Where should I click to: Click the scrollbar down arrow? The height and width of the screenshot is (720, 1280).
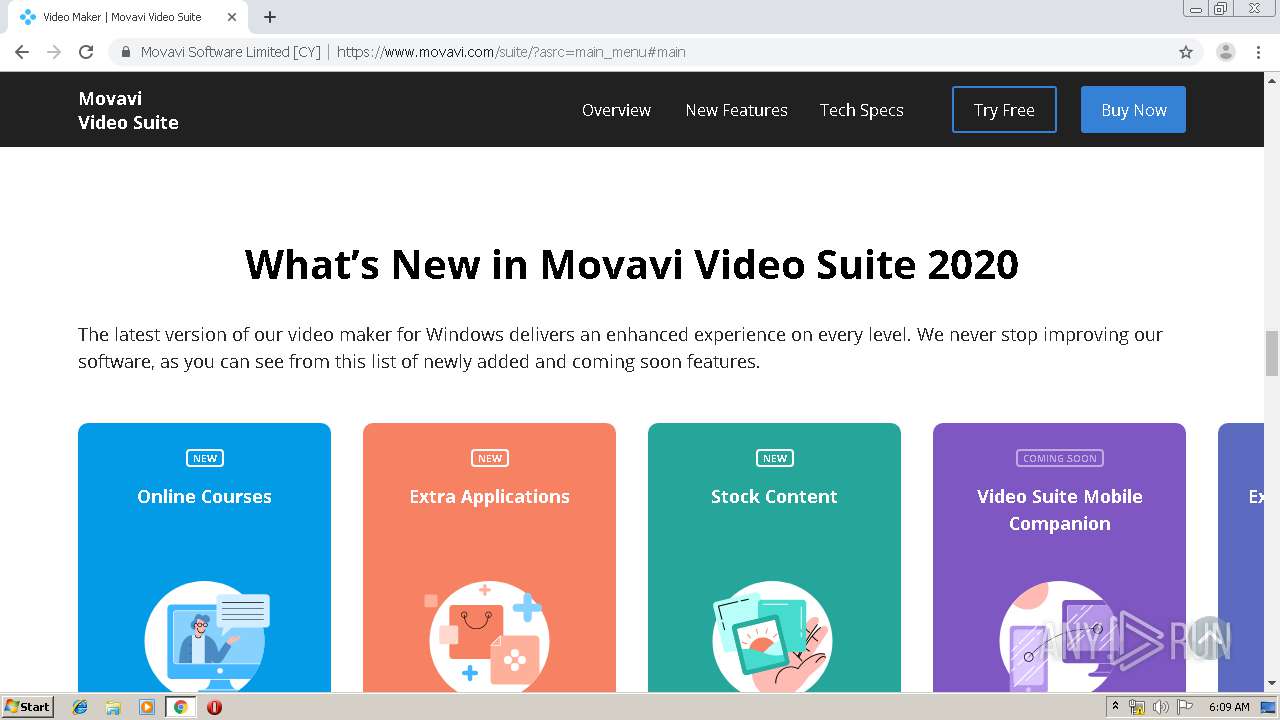[1272, 683]
